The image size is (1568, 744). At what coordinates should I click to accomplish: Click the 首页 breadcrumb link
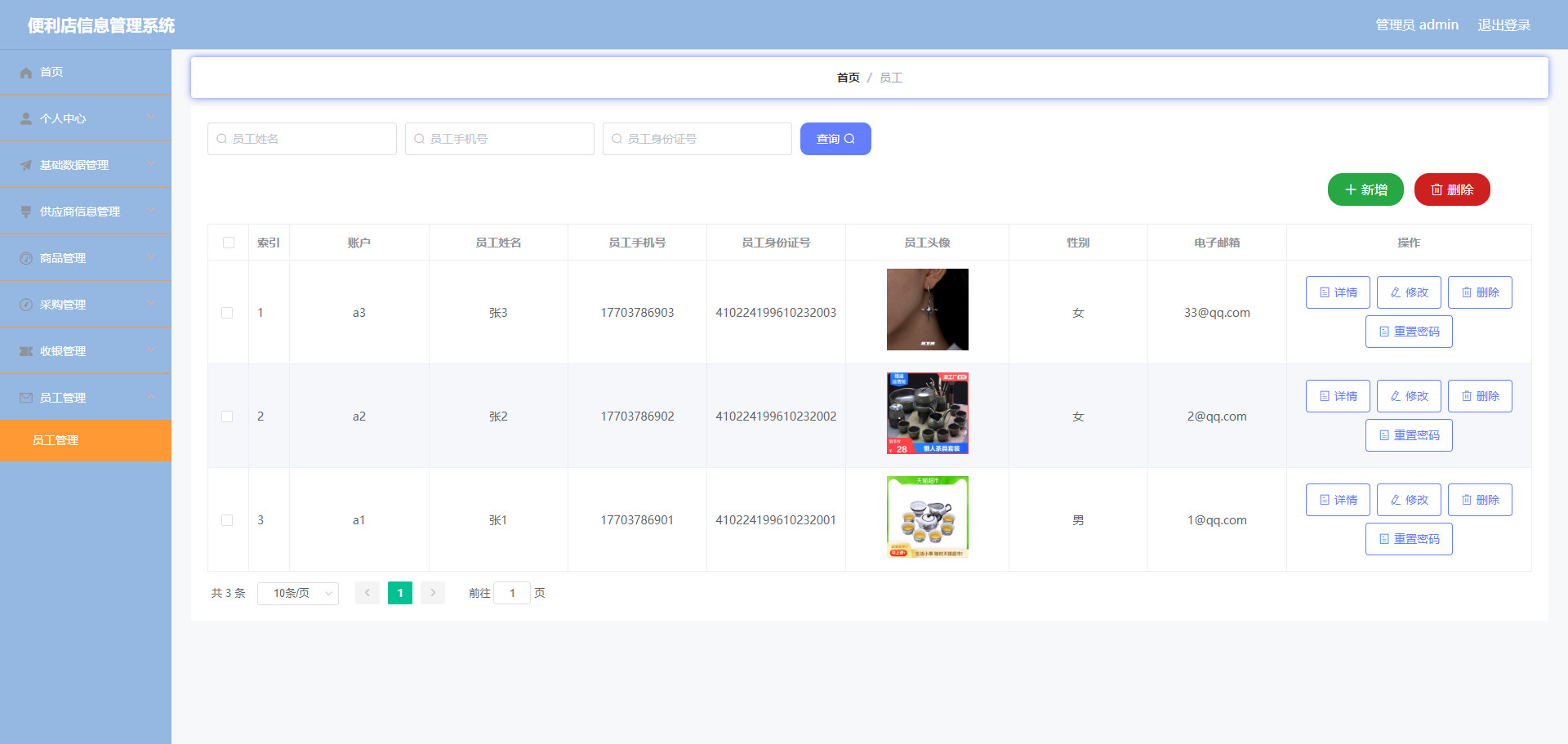(848, 78)
